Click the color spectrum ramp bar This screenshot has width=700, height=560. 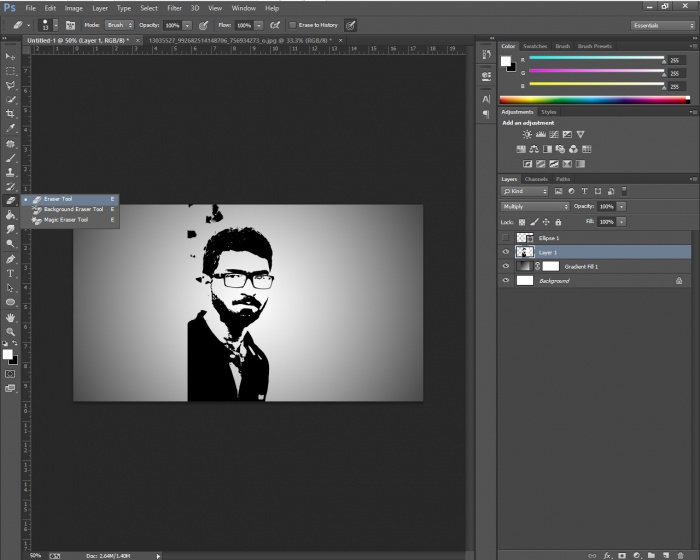click(x=594, y=99)
